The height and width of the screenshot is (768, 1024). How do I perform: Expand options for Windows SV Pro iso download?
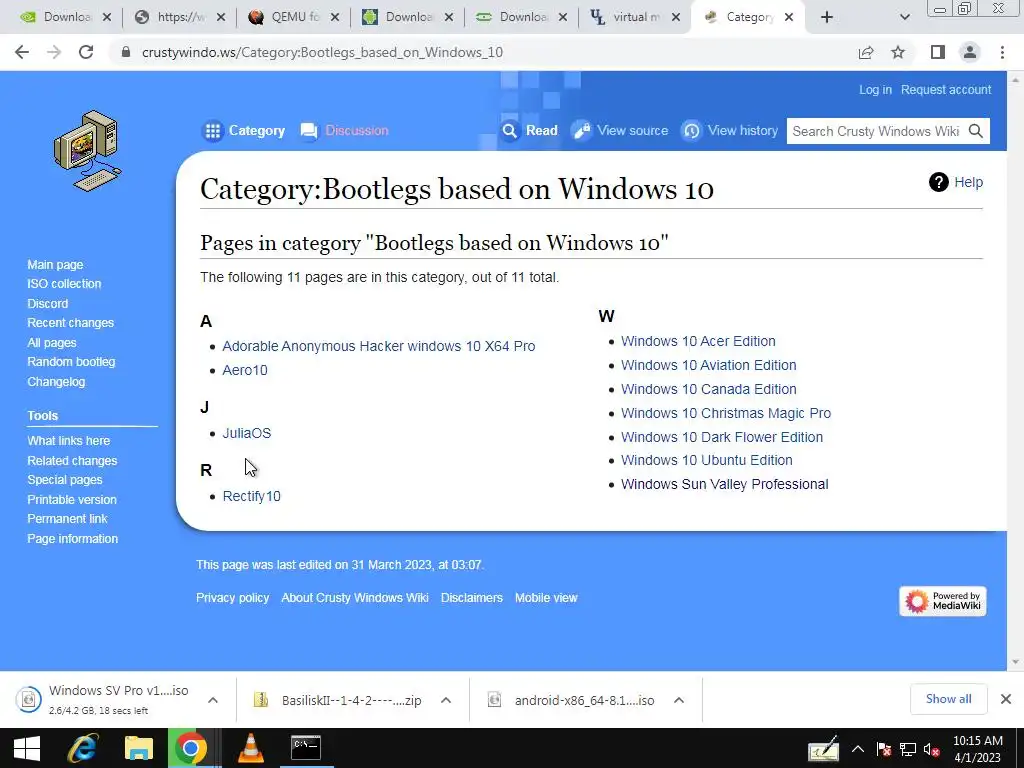coord(213,700)
